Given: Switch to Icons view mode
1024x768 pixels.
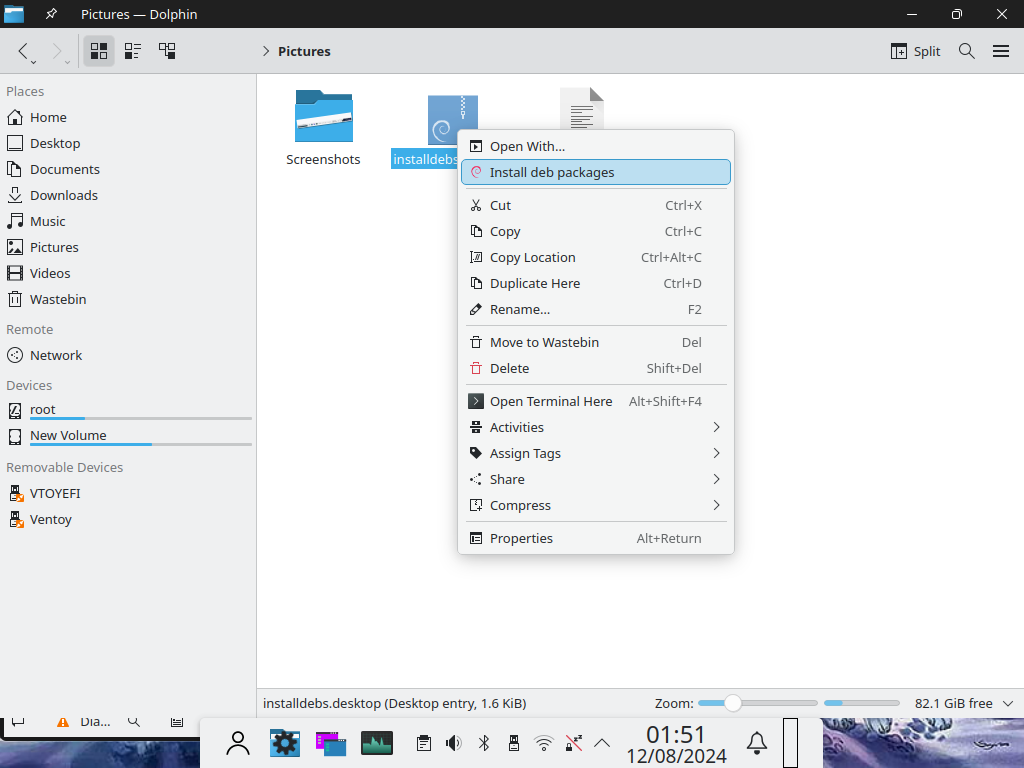Looking at the screenshot, I should 99,51.
